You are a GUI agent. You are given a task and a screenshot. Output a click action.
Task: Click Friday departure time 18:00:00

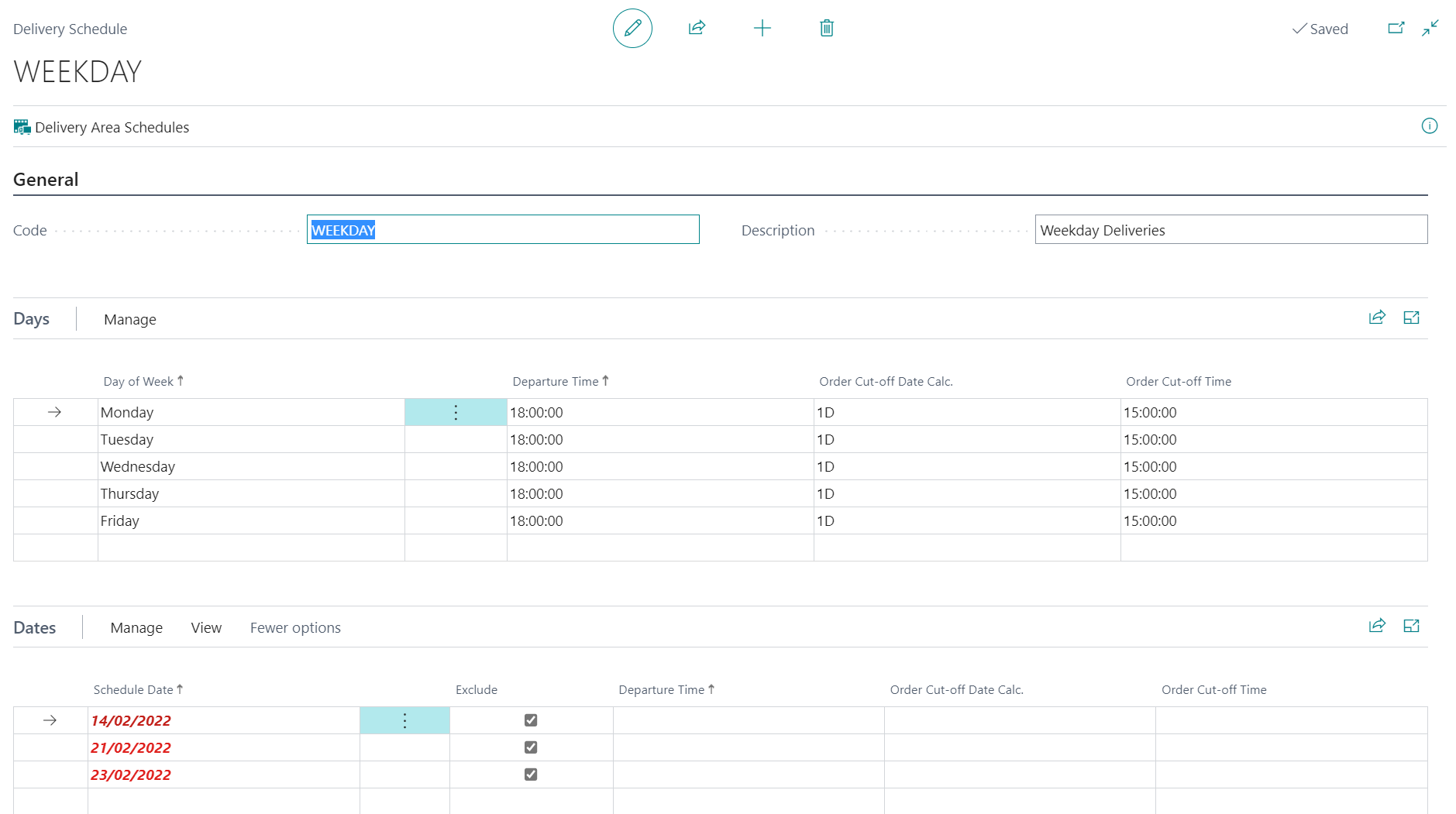[660, 520]
